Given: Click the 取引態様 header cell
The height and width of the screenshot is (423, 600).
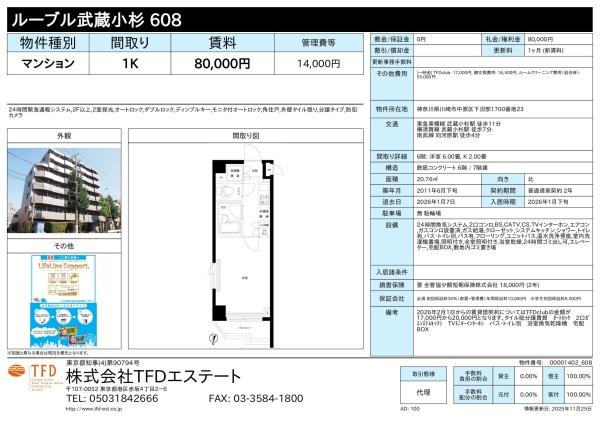Looking at the screenshot, I should (423, 374).
